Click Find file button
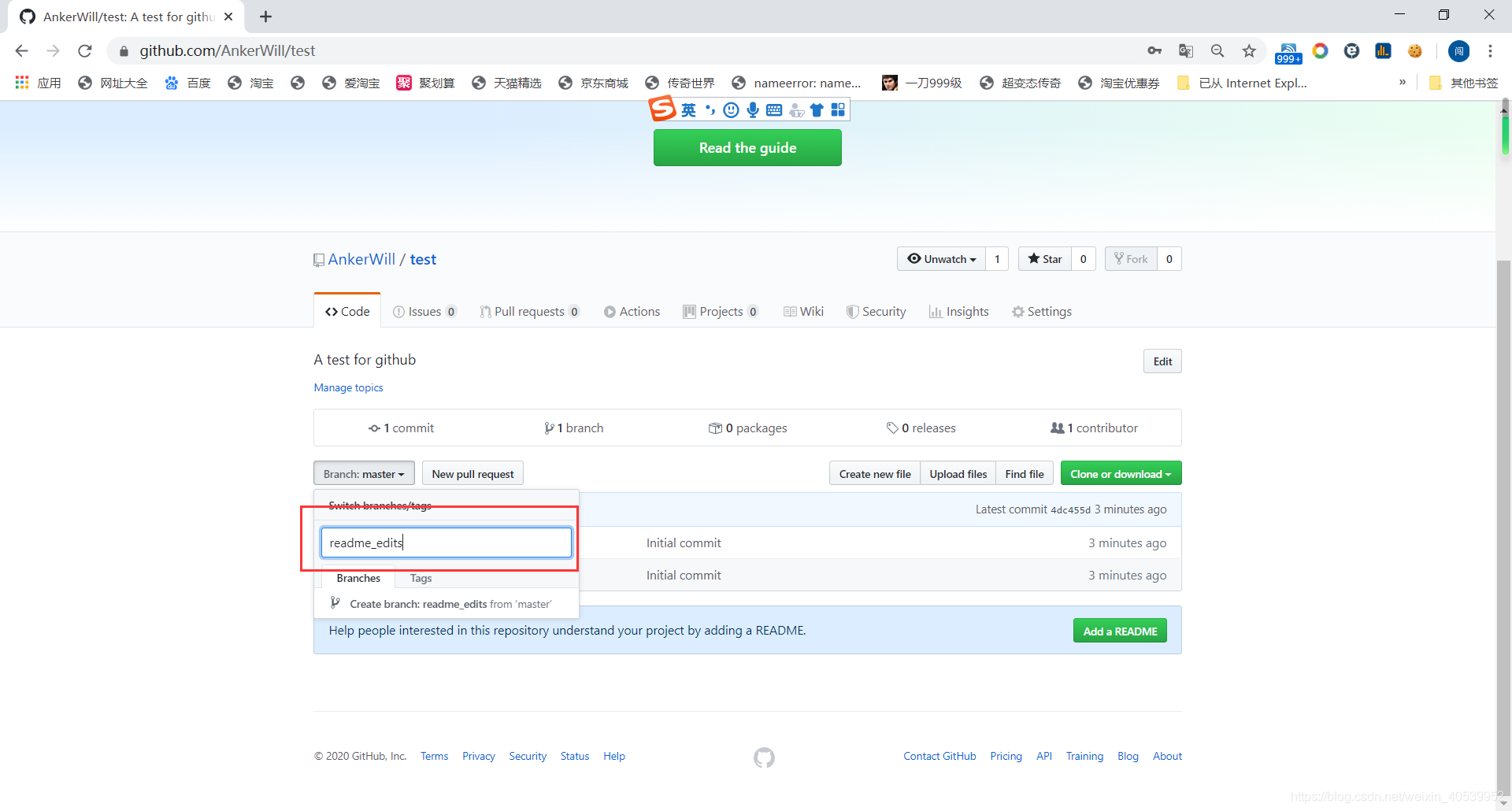The width and height of the screenshot is (1512, 811). tap(1025, 473)
